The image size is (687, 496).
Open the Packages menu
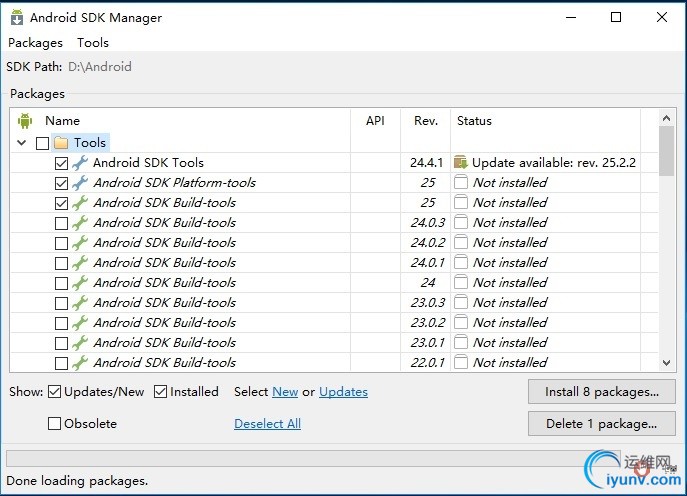(x=35, y=43)
